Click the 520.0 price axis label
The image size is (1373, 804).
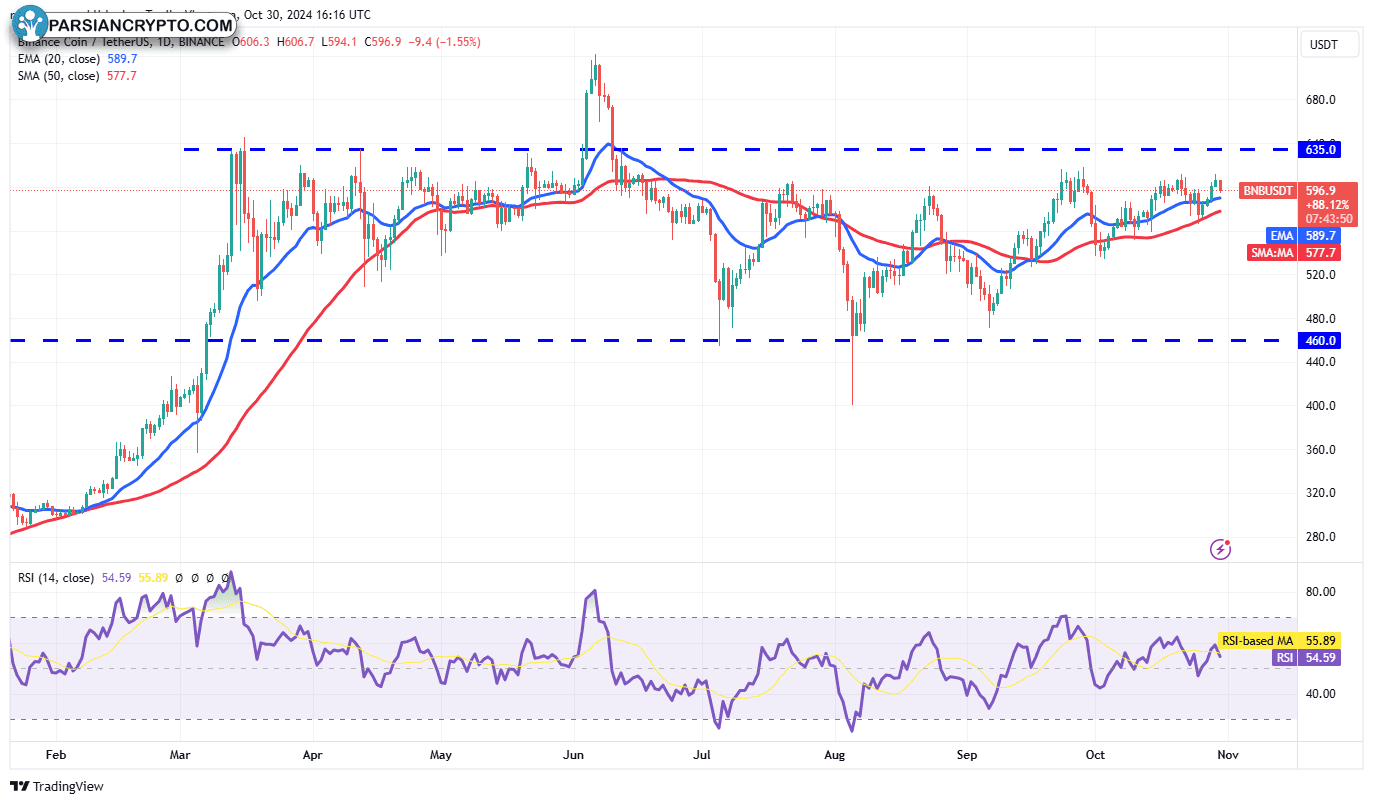pyautogui.click(x=1320, y=275)
